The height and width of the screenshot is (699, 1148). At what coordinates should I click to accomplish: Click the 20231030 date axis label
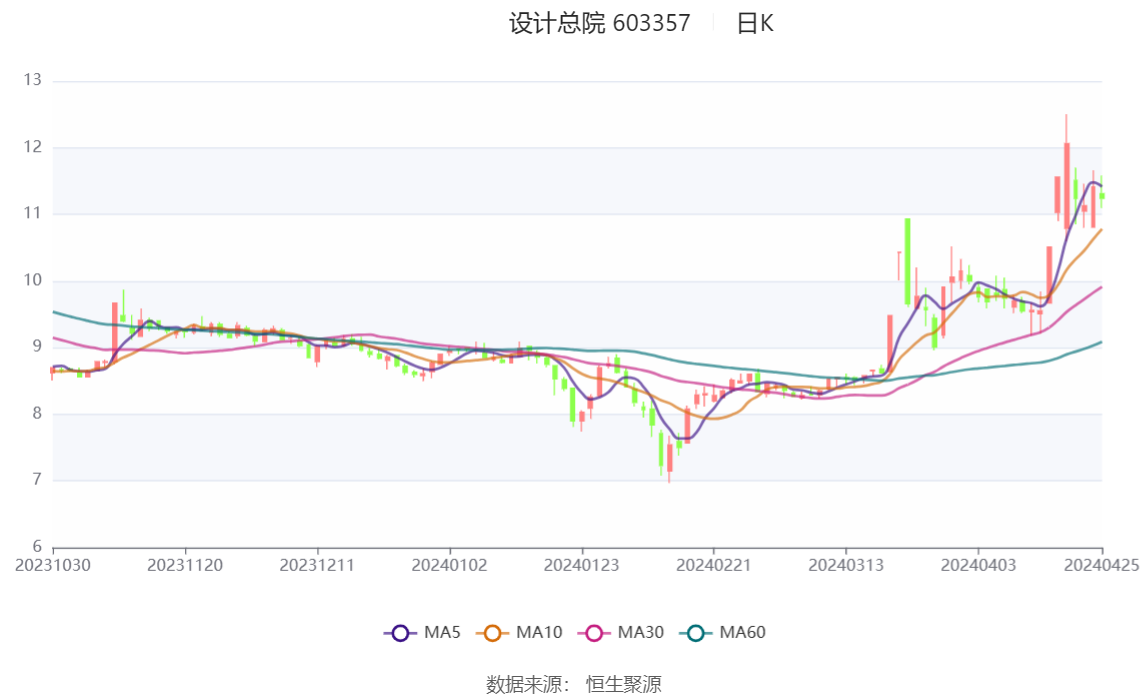coord(53,566)
